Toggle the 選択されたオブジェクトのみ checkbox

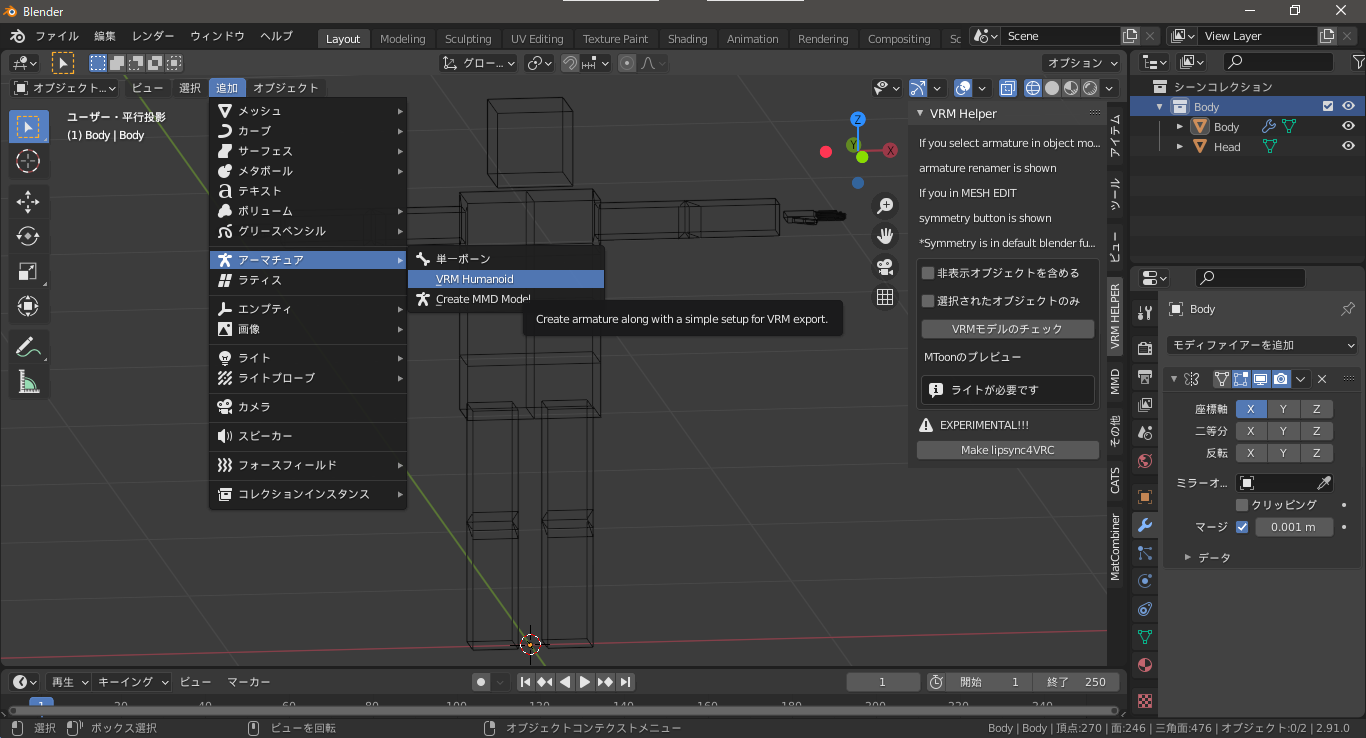[x=928, y=301]
